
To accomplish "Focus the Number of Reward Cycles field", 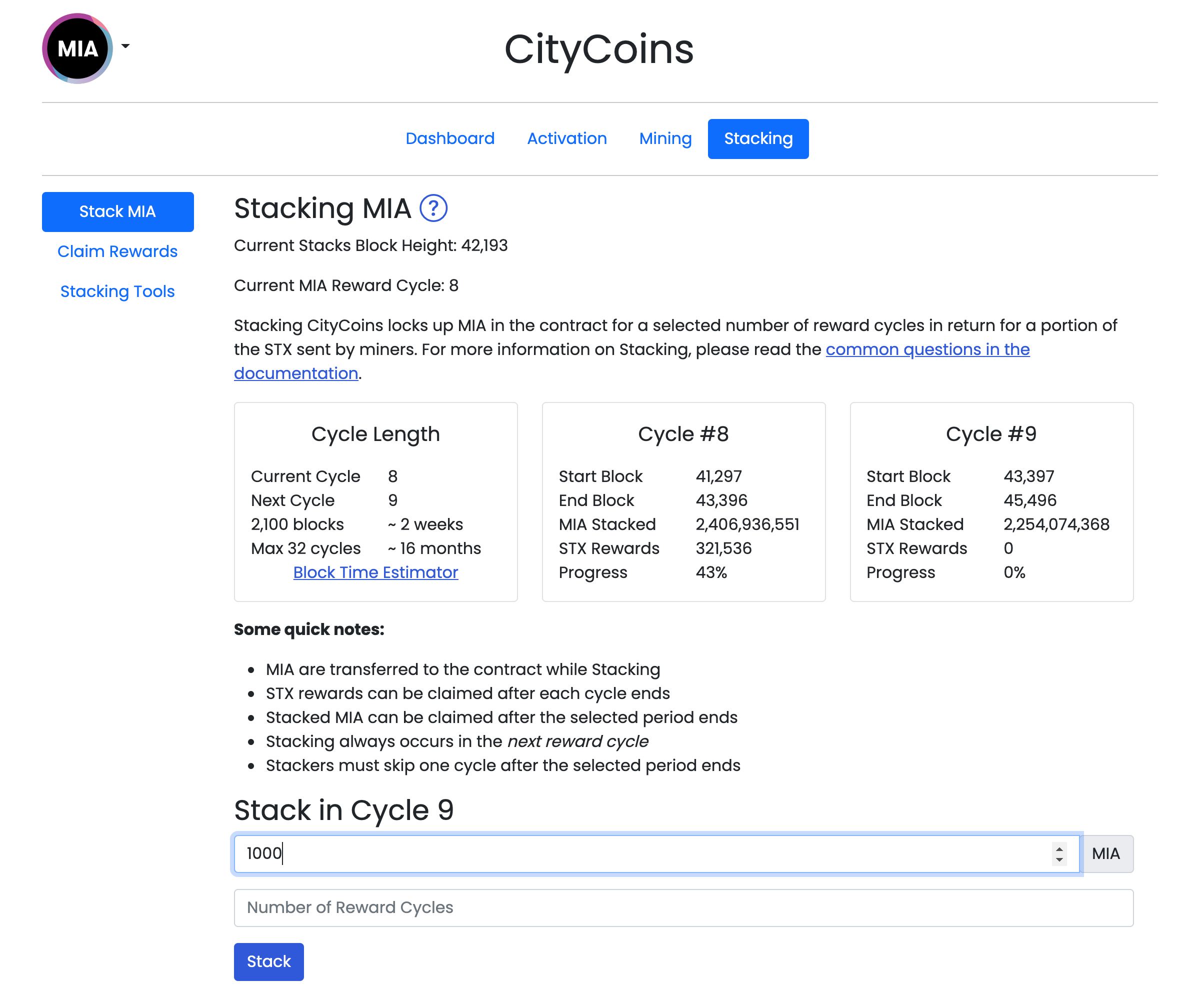I will (x=683, y=907).
